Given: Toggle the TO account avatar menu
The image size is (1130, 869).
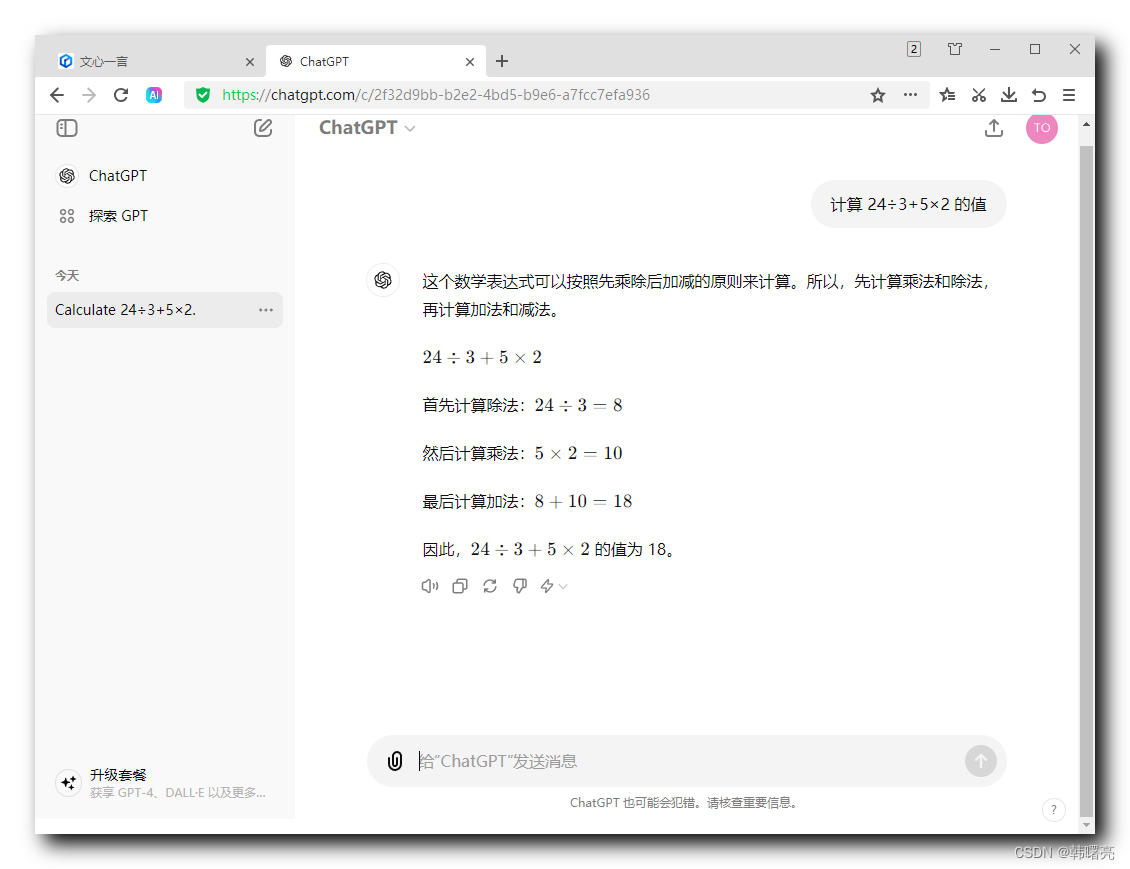Looking at the screenshot, I should coord(1042,128).
